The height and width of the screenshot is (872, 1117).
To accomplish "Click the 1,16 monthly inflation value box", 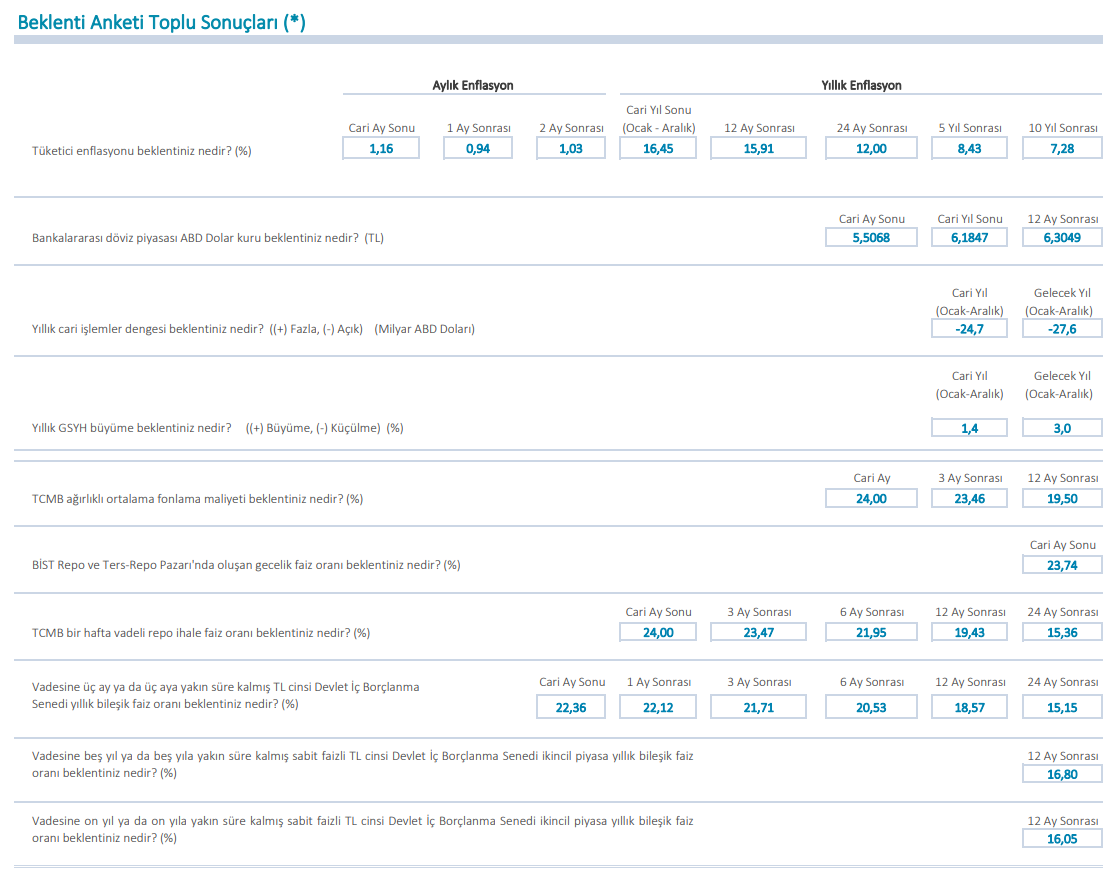I will pyautogui.click(x=381, y=148).
